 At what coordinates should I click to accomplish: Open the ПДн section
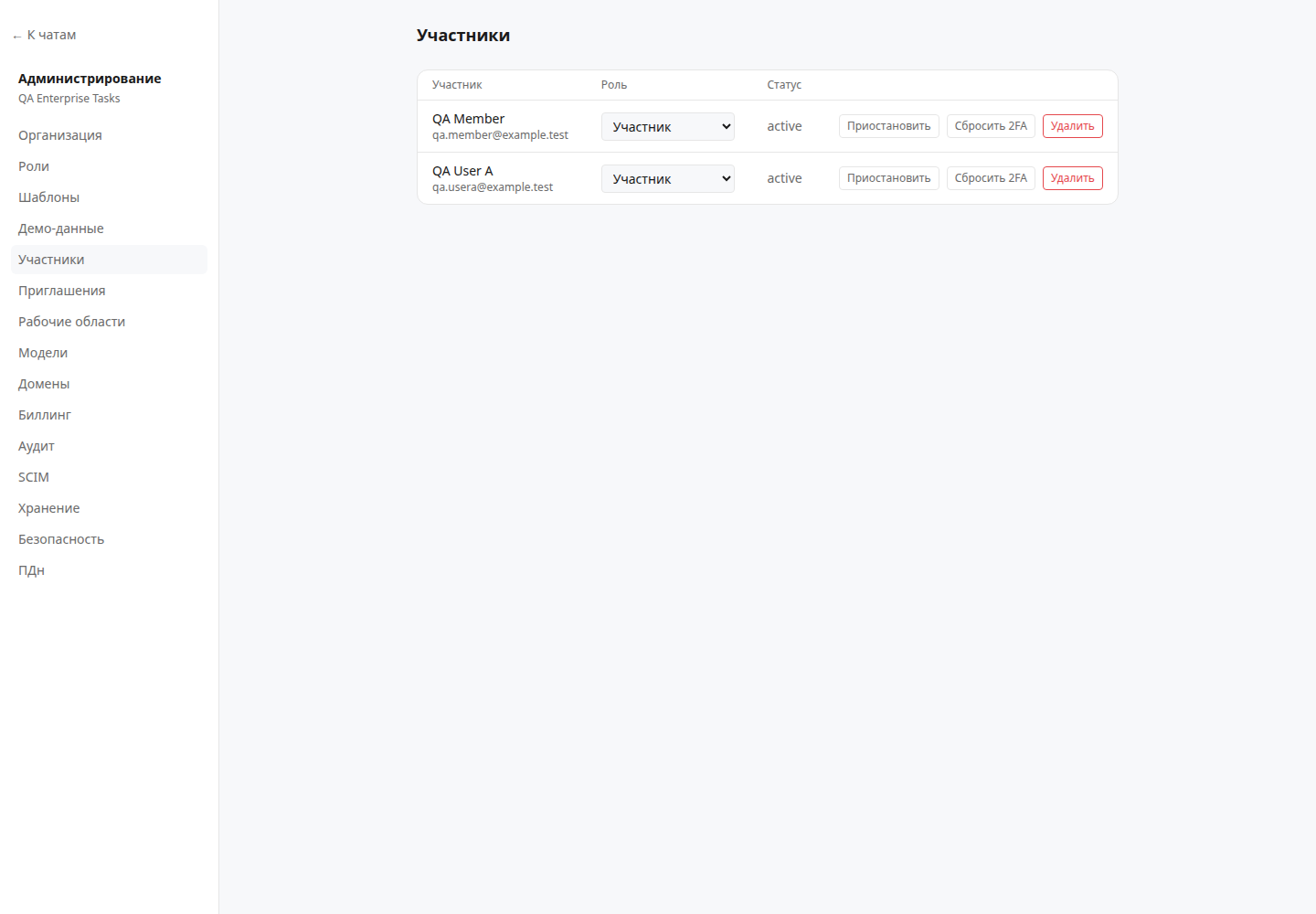click(x=109, y=570)
